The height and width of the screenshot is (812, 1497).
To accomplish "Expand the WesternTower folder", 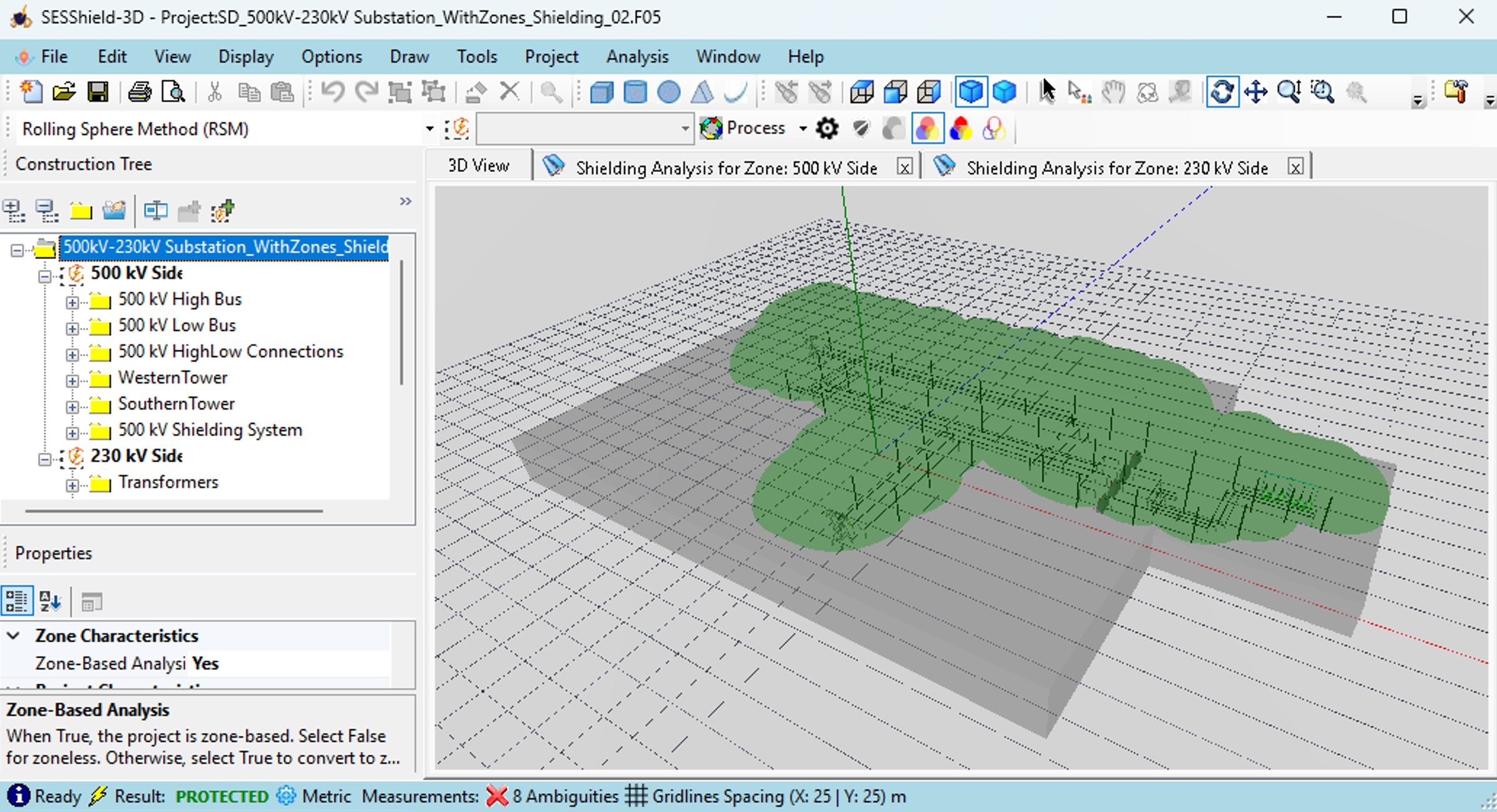I will coord(72,380).
